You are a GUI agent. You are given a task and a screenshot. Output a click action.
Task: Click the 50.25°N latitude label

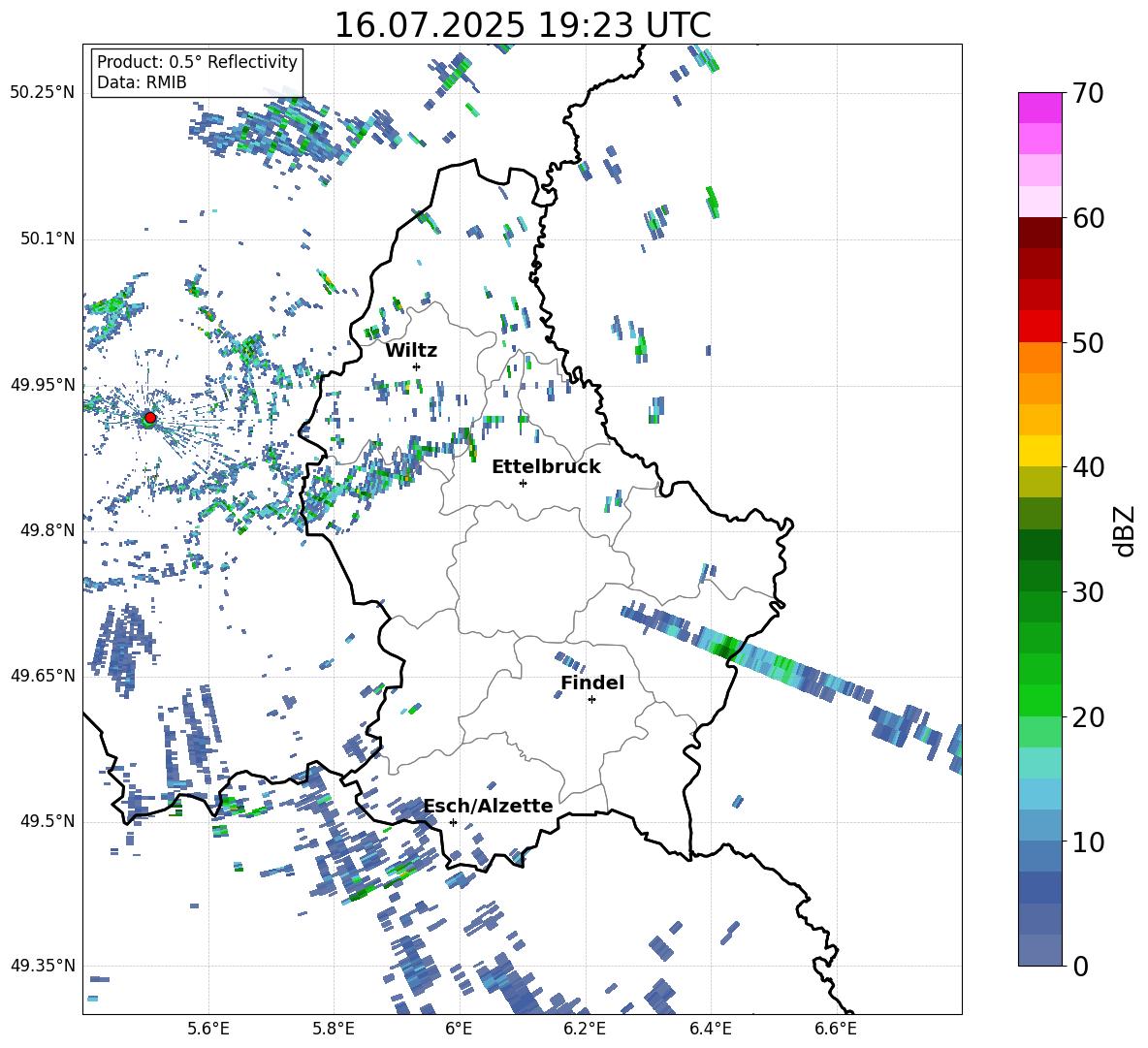tap(43, 93)
